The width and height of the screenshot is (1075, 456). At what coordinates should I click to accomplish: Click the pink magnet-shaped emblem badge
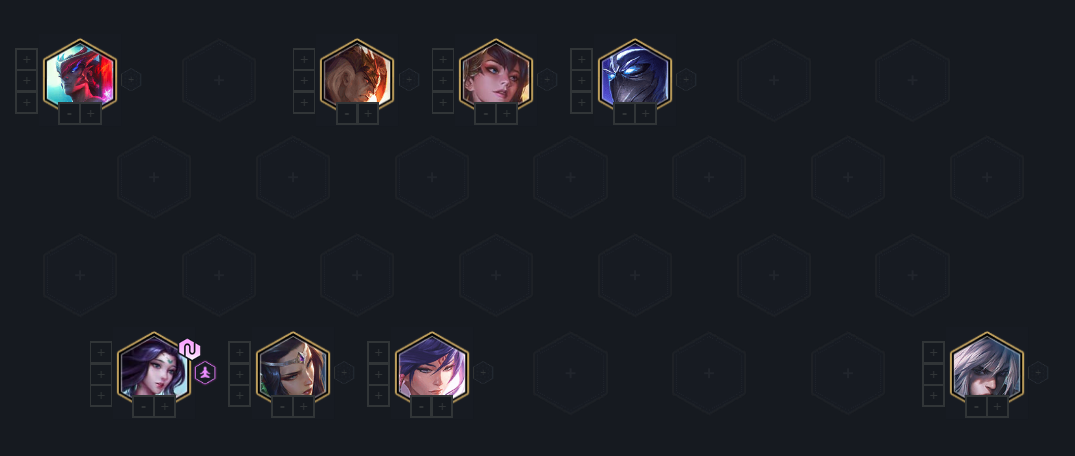(189, 349)
